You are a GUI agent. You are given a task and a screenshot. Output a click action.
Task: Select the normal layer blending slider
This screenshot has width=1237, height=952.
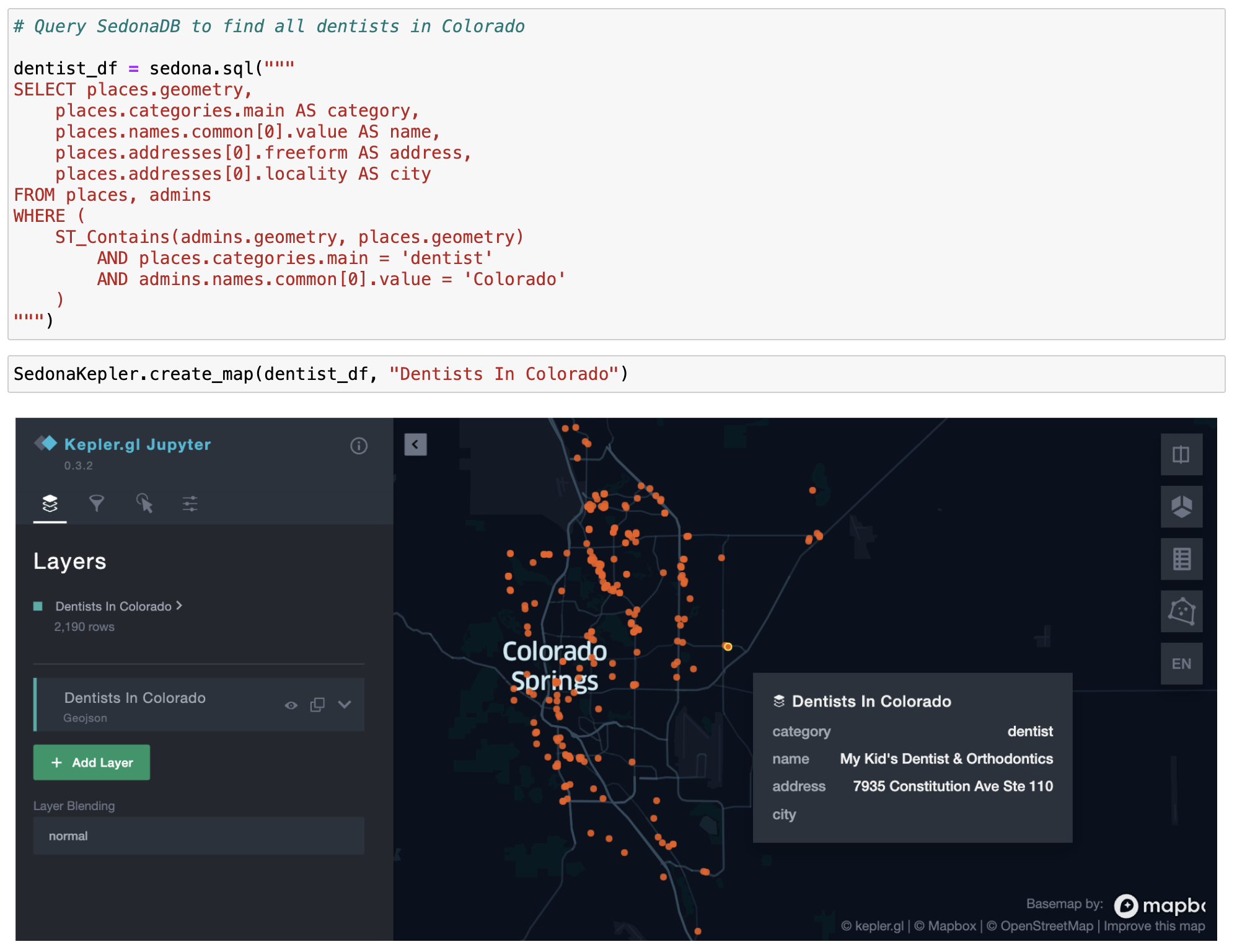pyautogui.click(x=200, y=836)
